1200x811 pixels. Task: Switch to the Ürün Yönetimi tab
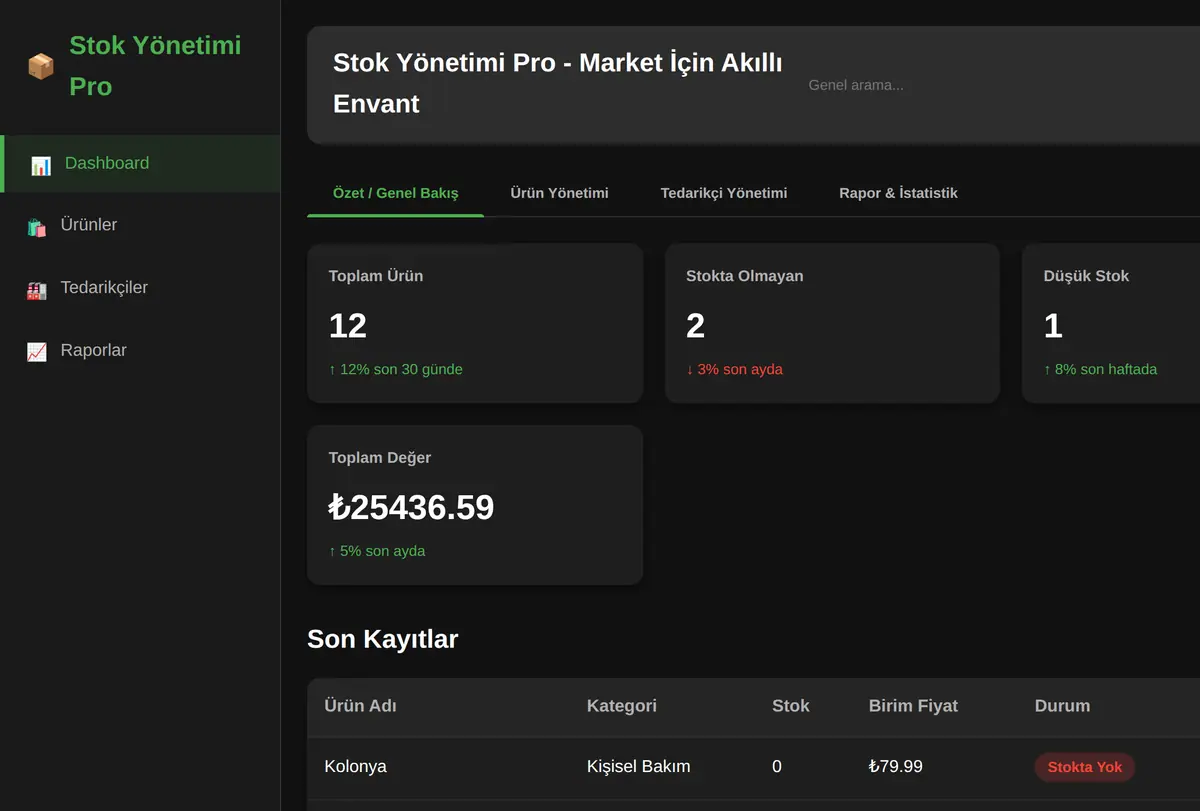coord(559,193)
